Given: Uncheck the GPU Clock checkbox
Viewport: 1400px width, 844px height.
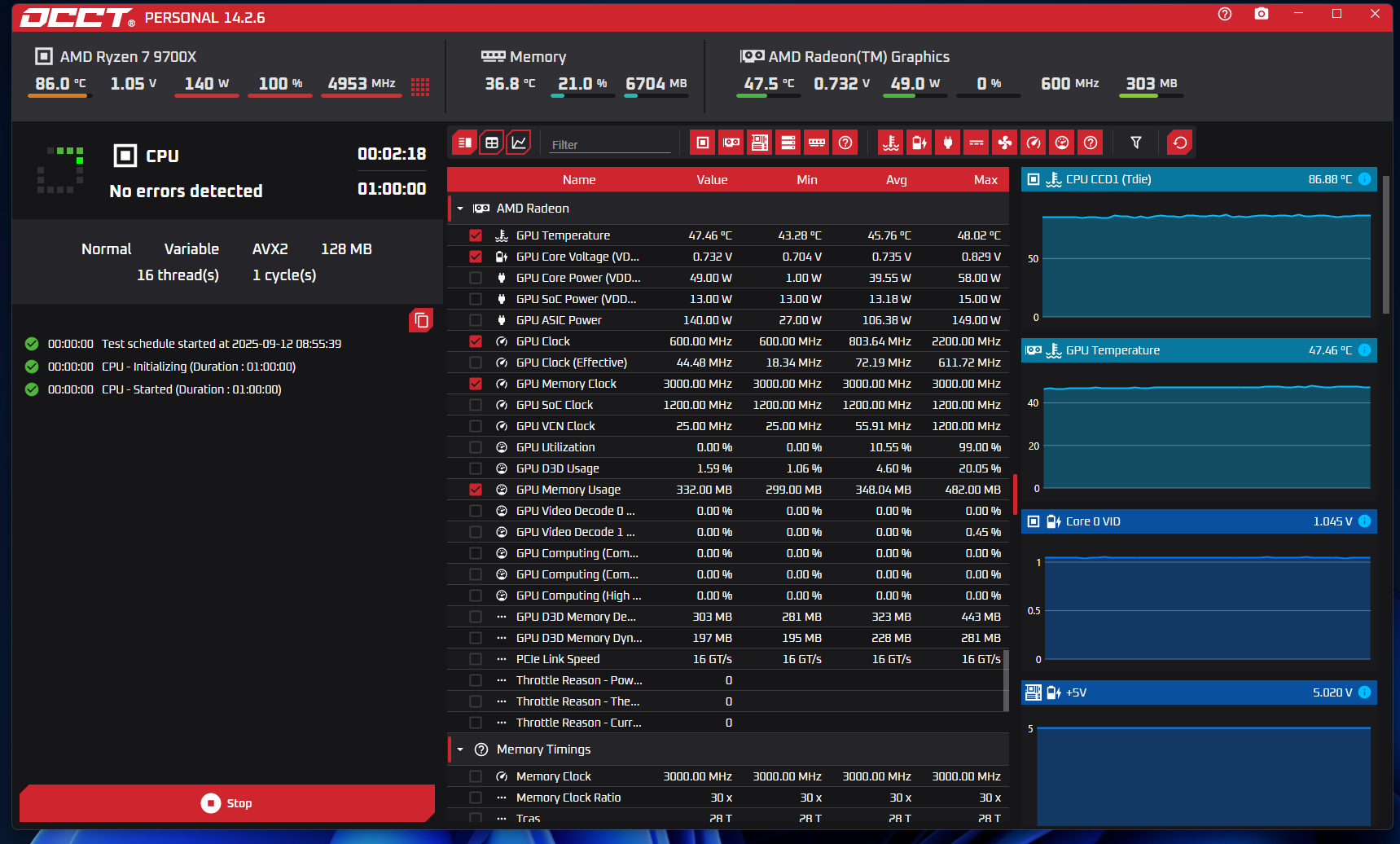Looking at the screenshot, I should tap(476, 341).
